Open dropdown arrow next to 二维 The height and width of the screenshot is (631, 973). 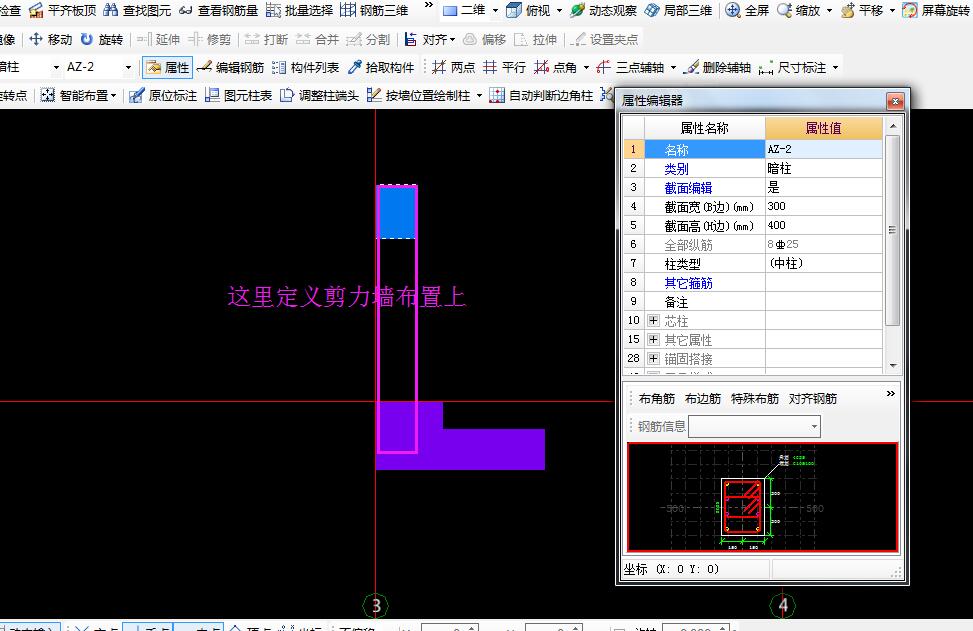(495, 11)
